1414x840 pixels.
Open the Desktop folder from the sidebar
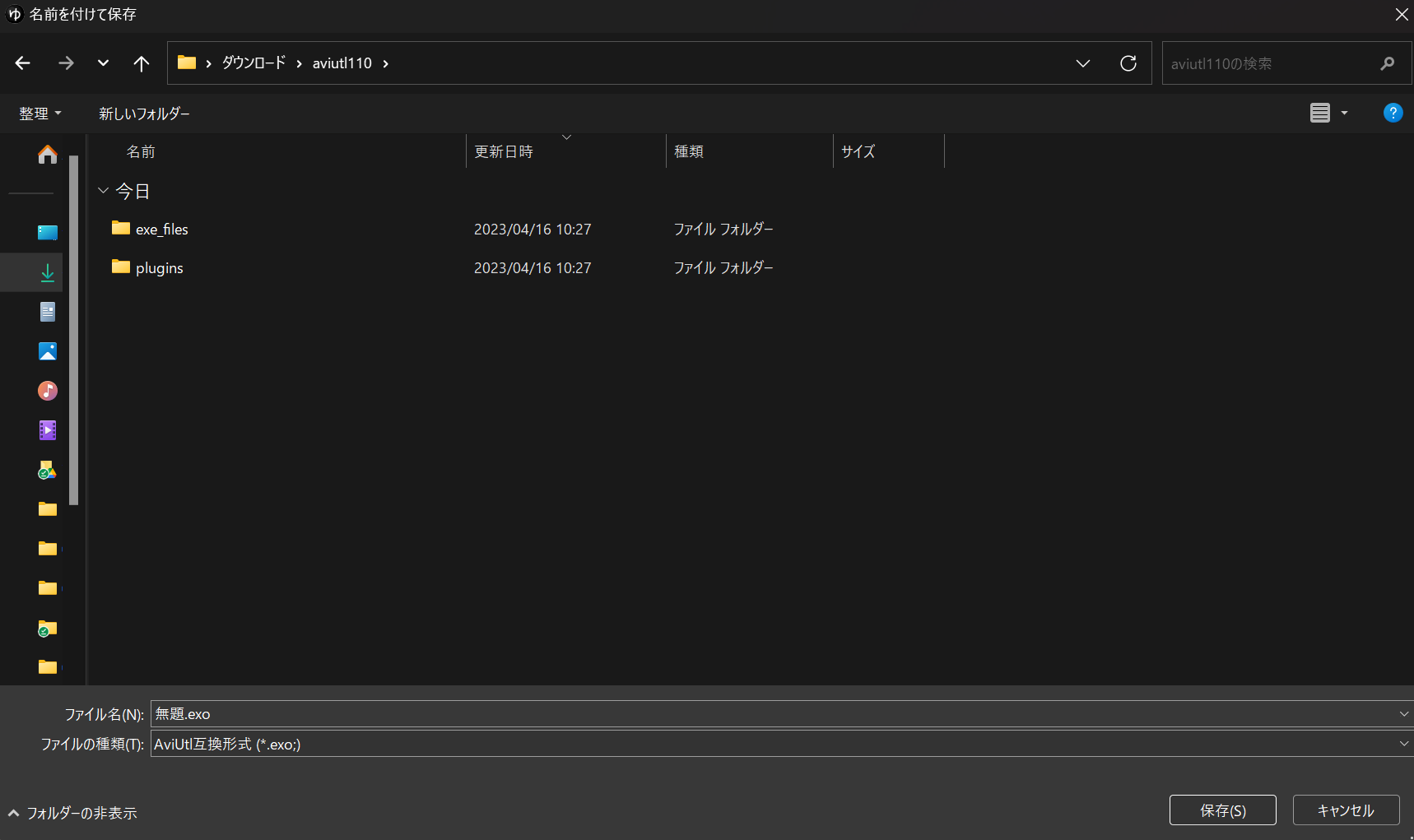point(47,232)
